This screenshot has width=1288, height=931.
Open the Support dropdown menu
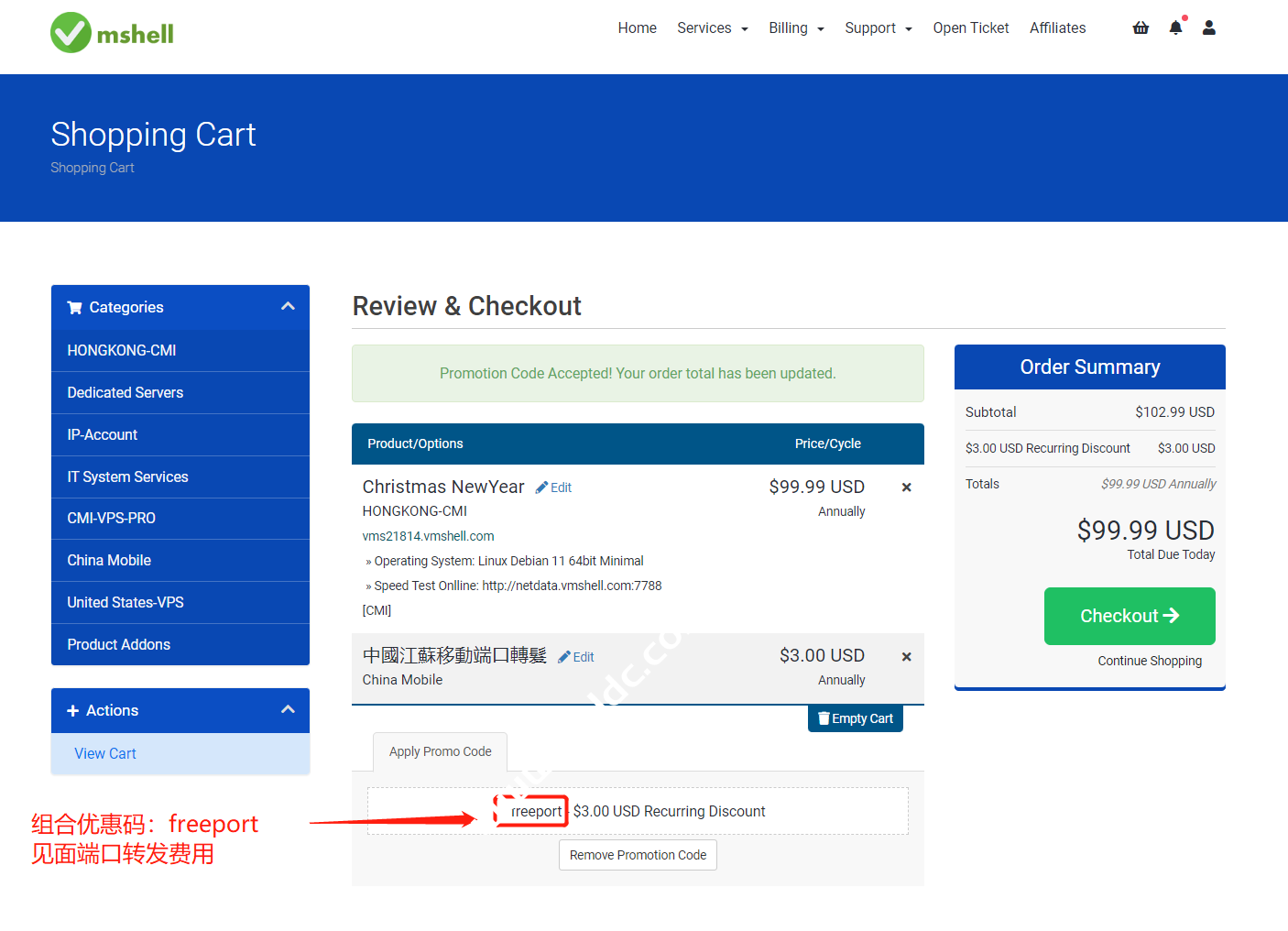(x=878, y=28)
